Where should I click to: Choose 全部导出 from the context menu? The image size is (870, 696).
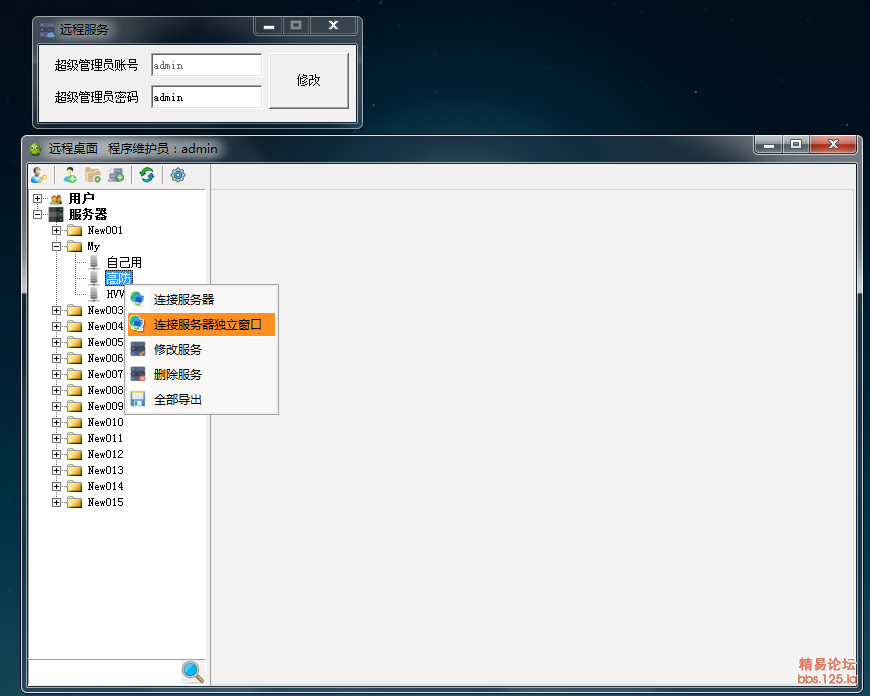click(x=201, y=400)
